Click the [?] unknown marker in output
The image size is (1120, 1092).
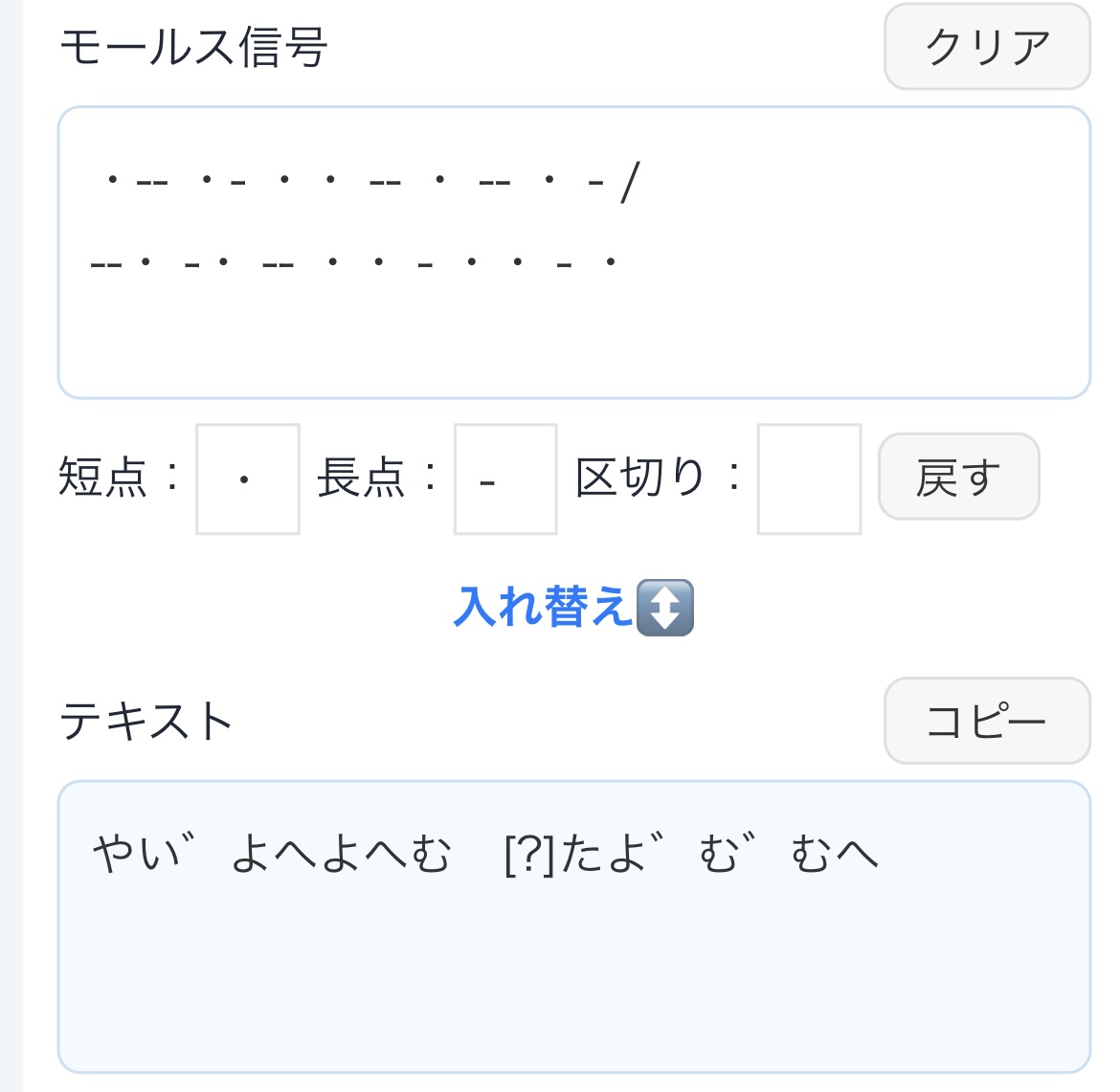click(529, 854)
